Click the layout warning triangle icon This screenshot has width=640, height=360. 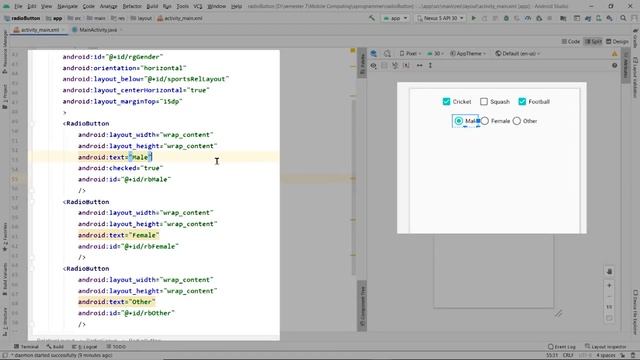click(x=614, y=53)
